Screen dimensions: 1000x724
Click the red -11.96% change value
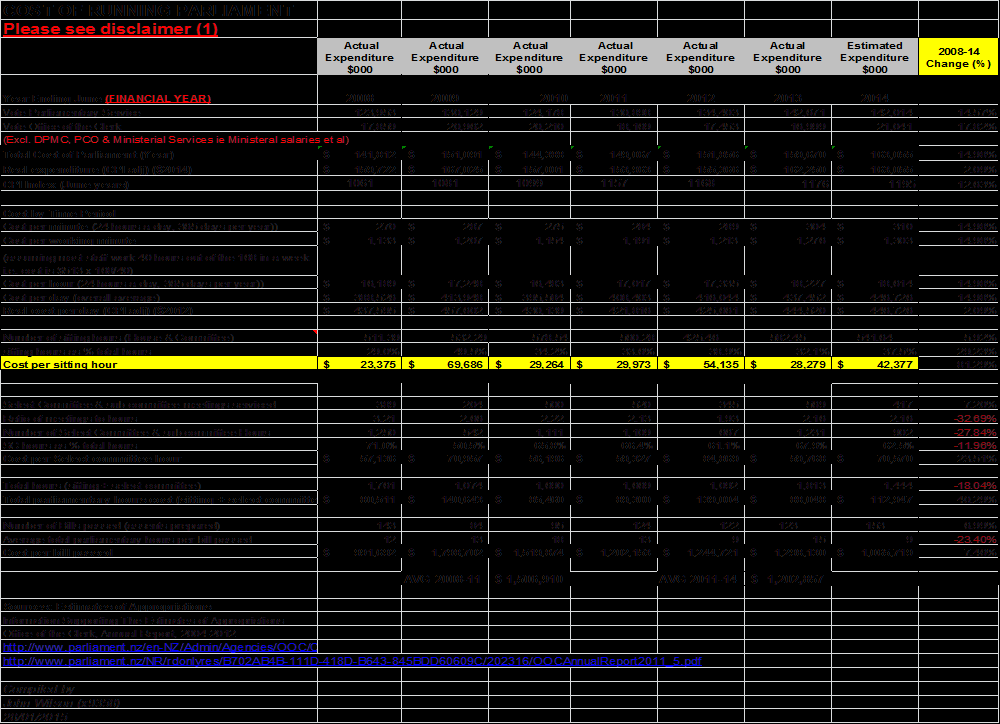point(974,445)
